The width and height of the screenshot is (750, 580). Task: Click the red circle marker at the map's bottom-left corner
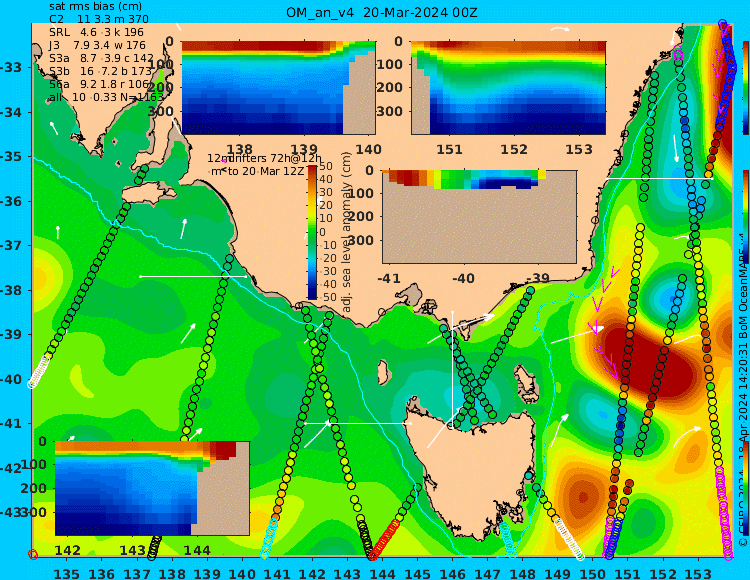pyautogui.click(x=33, y=554)
